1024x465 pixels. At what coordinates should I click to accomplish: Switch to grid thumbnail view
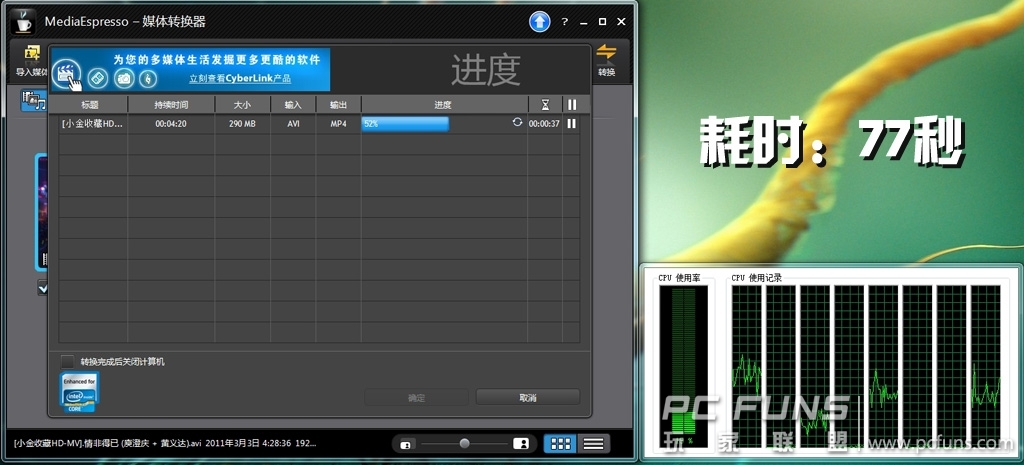[560, 443]
